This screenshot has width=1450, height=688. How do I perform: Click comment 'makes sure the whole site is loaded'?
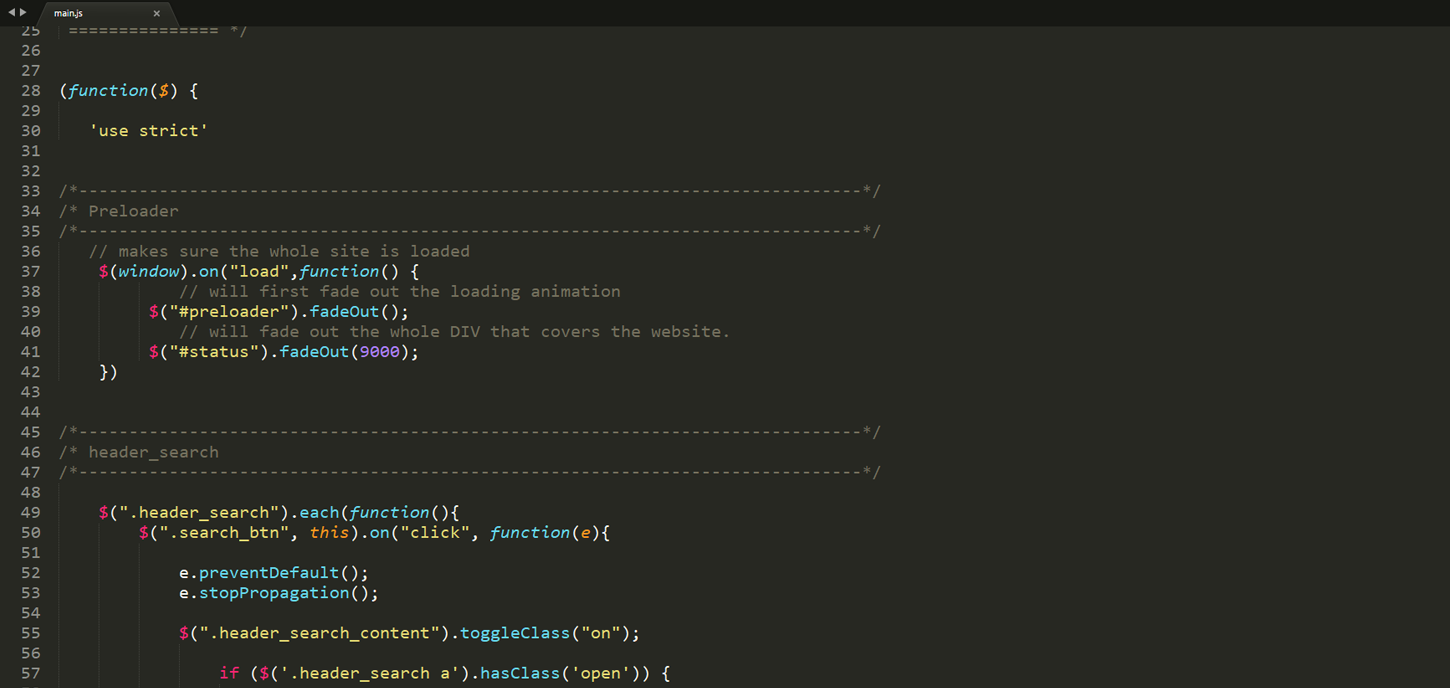click(279, 251)
